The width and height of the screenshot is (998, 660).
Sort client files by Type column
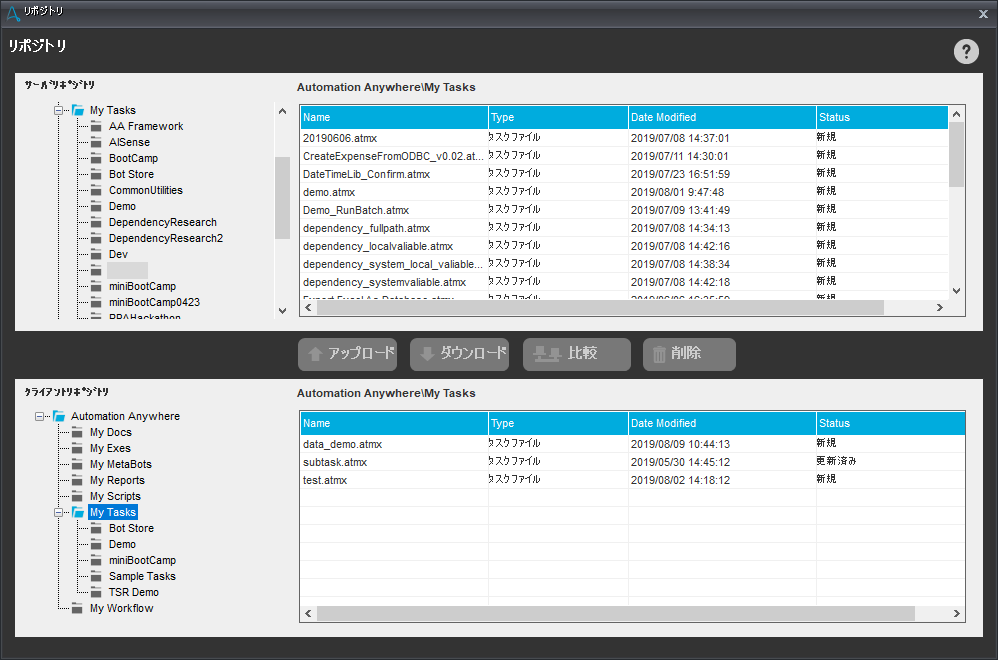click(558, 424)
